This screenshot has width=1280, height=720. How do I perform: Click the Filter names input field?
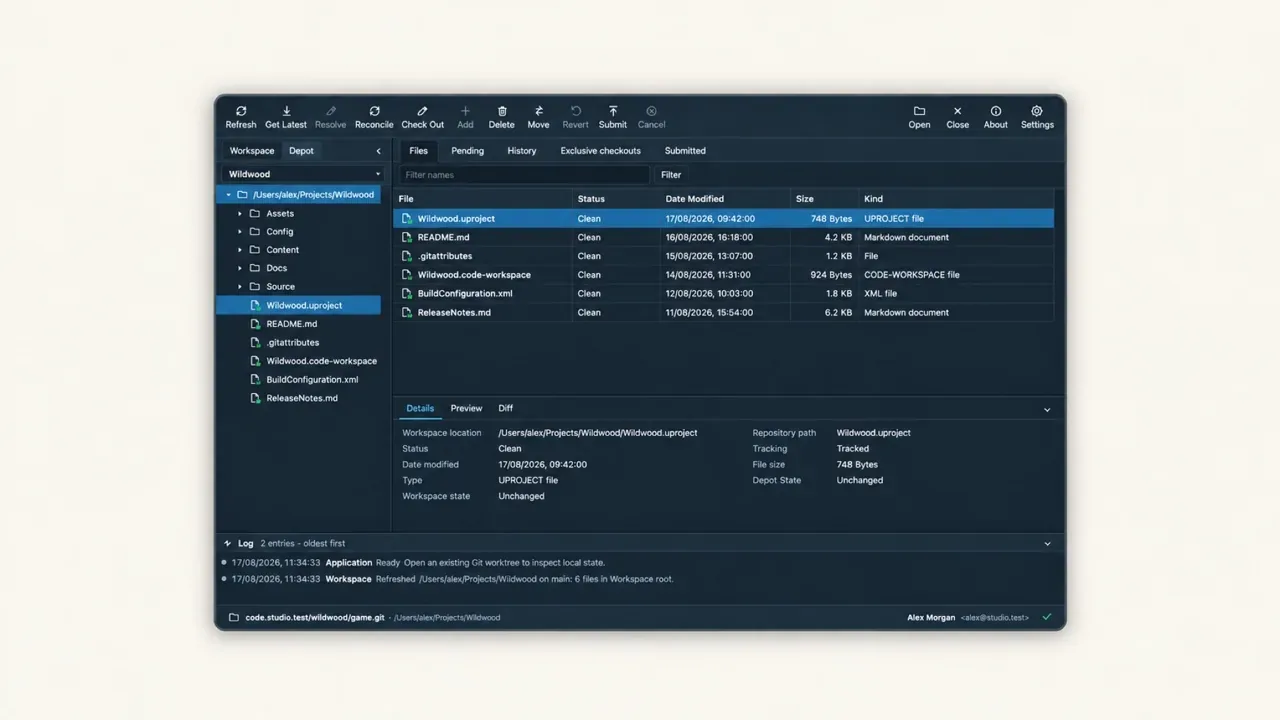pyautogui.click(x=525, y=175)
